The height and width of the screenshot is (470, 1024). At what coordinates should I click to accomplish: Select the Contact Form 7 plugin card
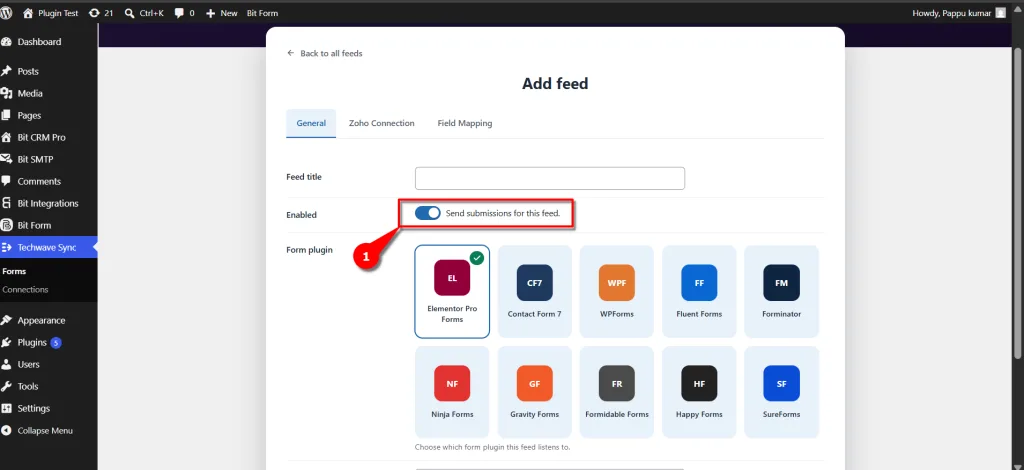point(534,292)
